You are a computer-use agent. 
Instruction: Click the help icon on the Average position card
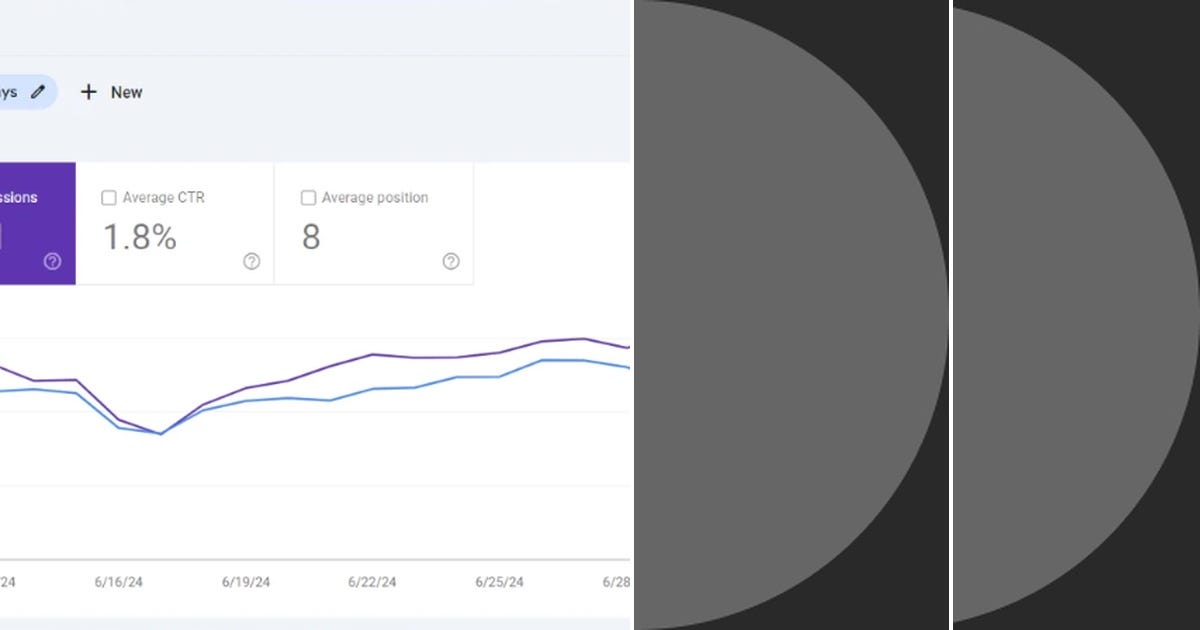[x=450, y=261]
